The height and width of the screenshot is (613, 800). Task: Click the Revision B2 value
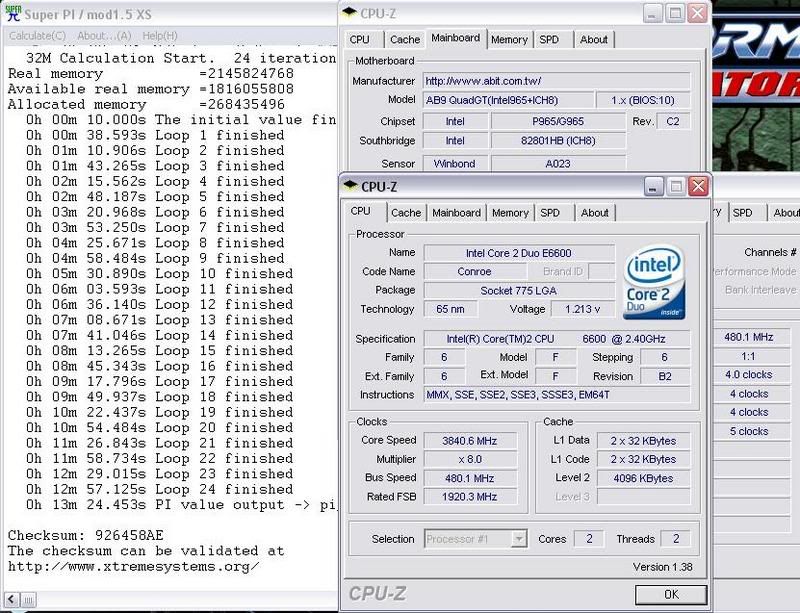pos(665,376)
